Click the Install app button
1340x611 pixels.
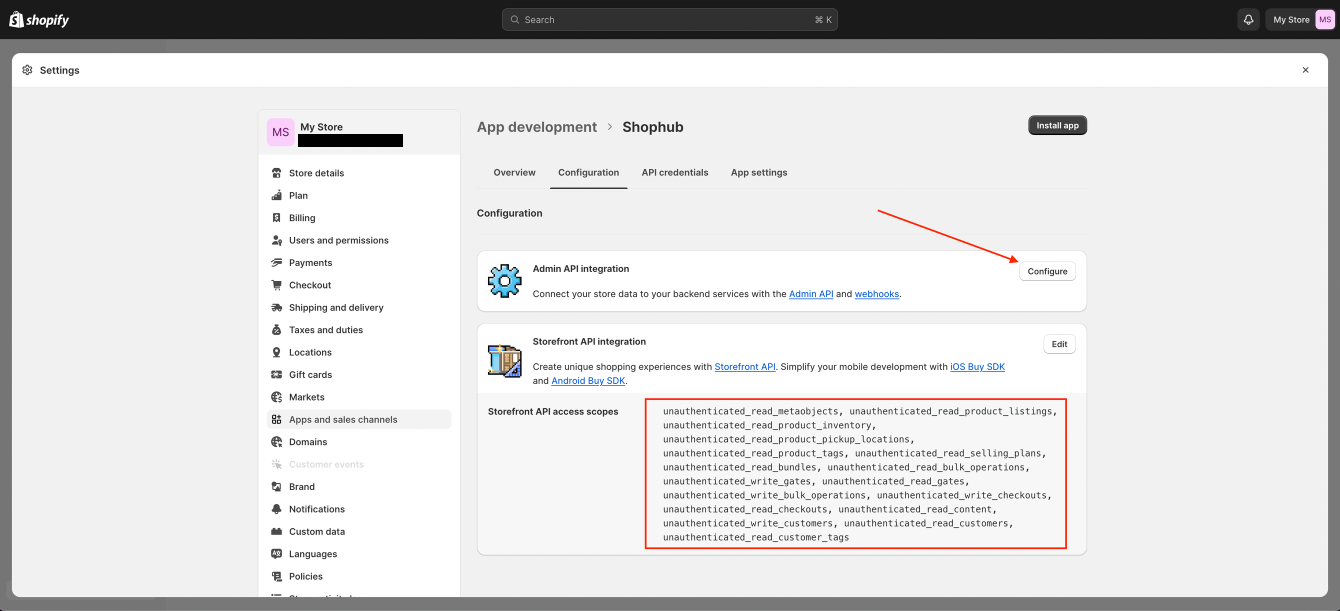tap(1057, 125)
